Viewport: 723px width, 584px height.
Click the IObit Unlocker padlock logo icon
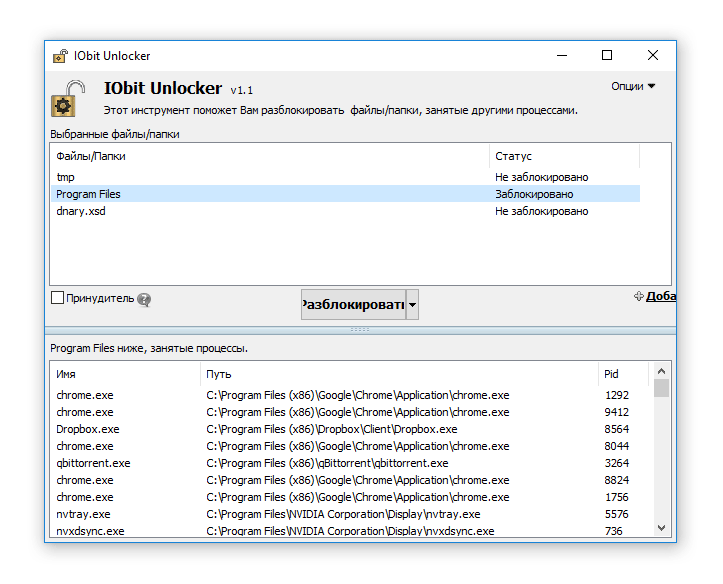[x=68, y=99]
